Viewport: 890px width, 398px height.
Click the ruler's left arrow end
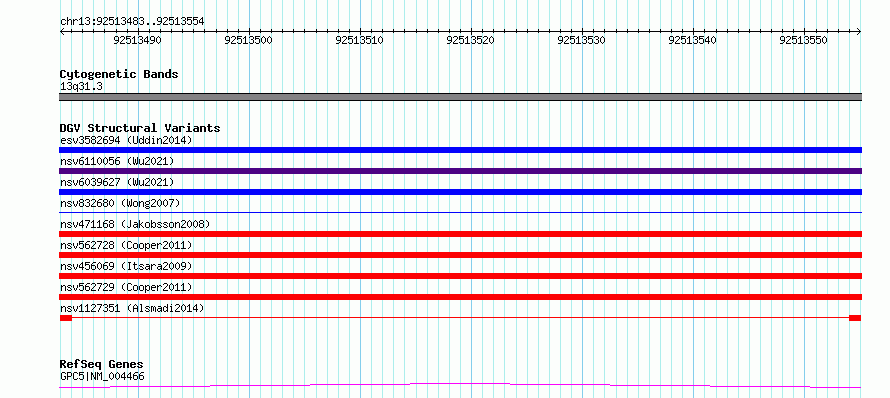(62, 31)
